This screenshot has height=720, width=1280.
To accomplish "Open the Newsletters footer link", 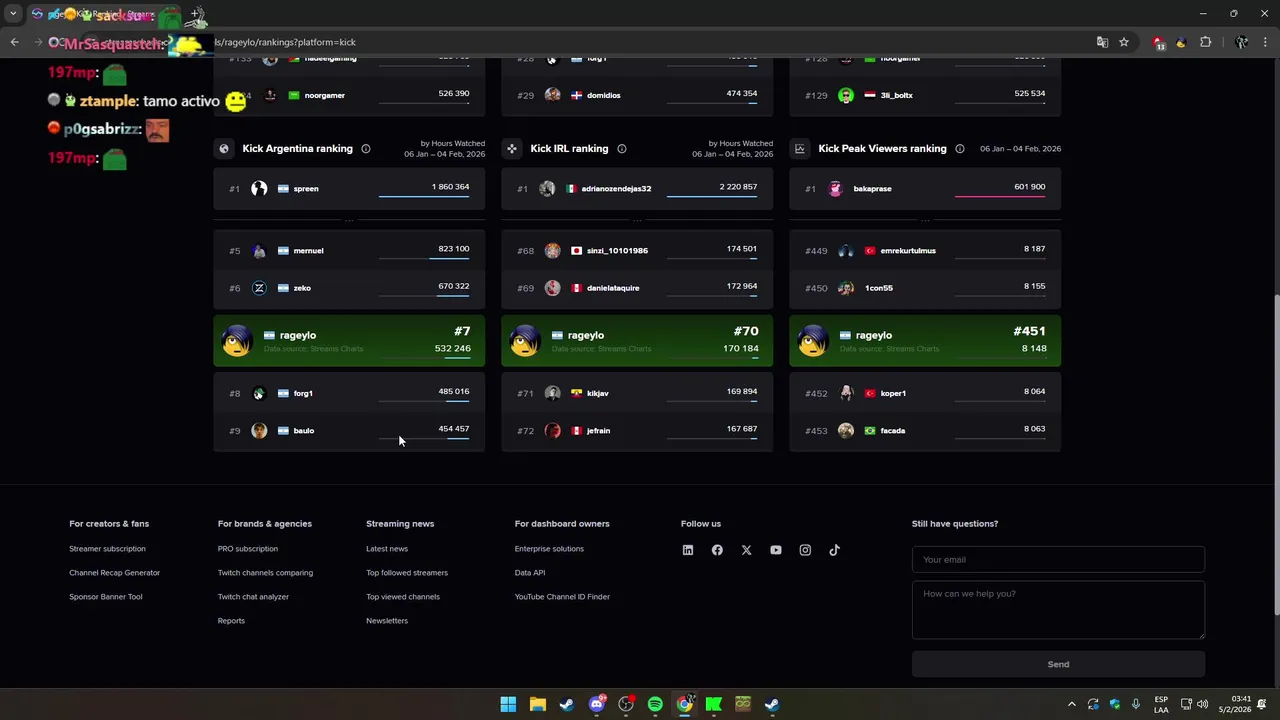I will [387, 621].
